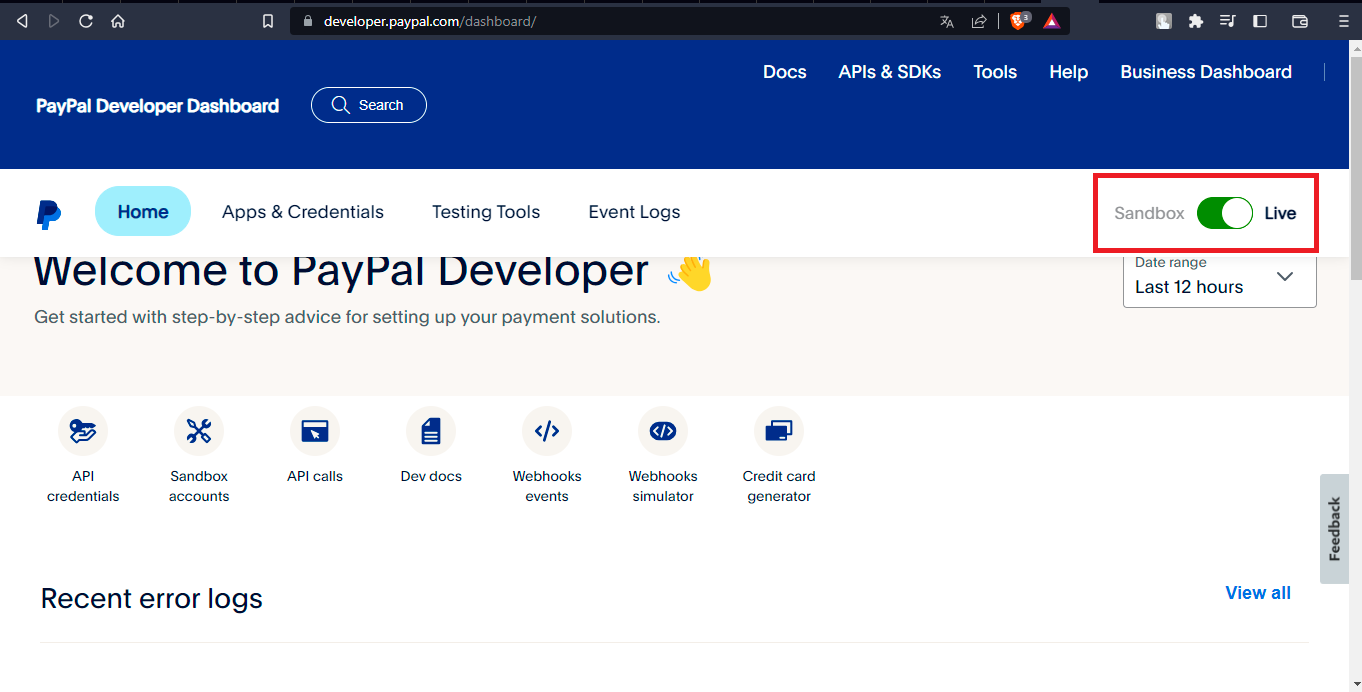Open the Brave Shields lion icon
The width and height of the screenshot is (1362, 692).
1019,20
